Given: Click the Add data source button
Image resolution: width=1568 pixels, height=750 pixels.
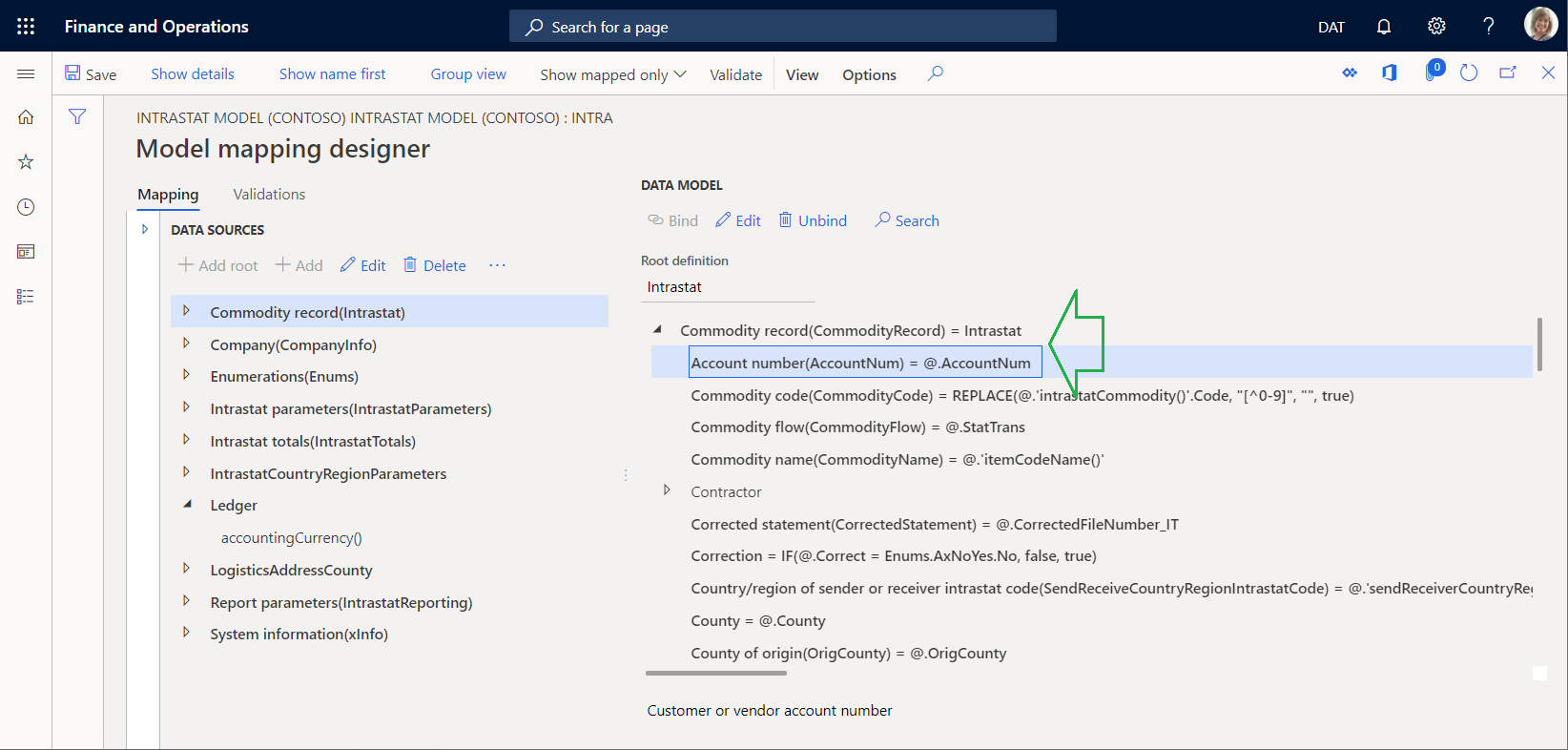Looking at the screenshot, I should 299,265.
